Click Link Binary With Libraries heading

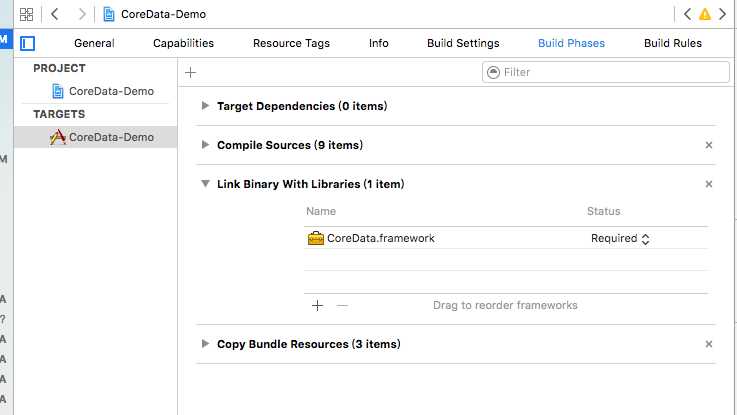311,184
